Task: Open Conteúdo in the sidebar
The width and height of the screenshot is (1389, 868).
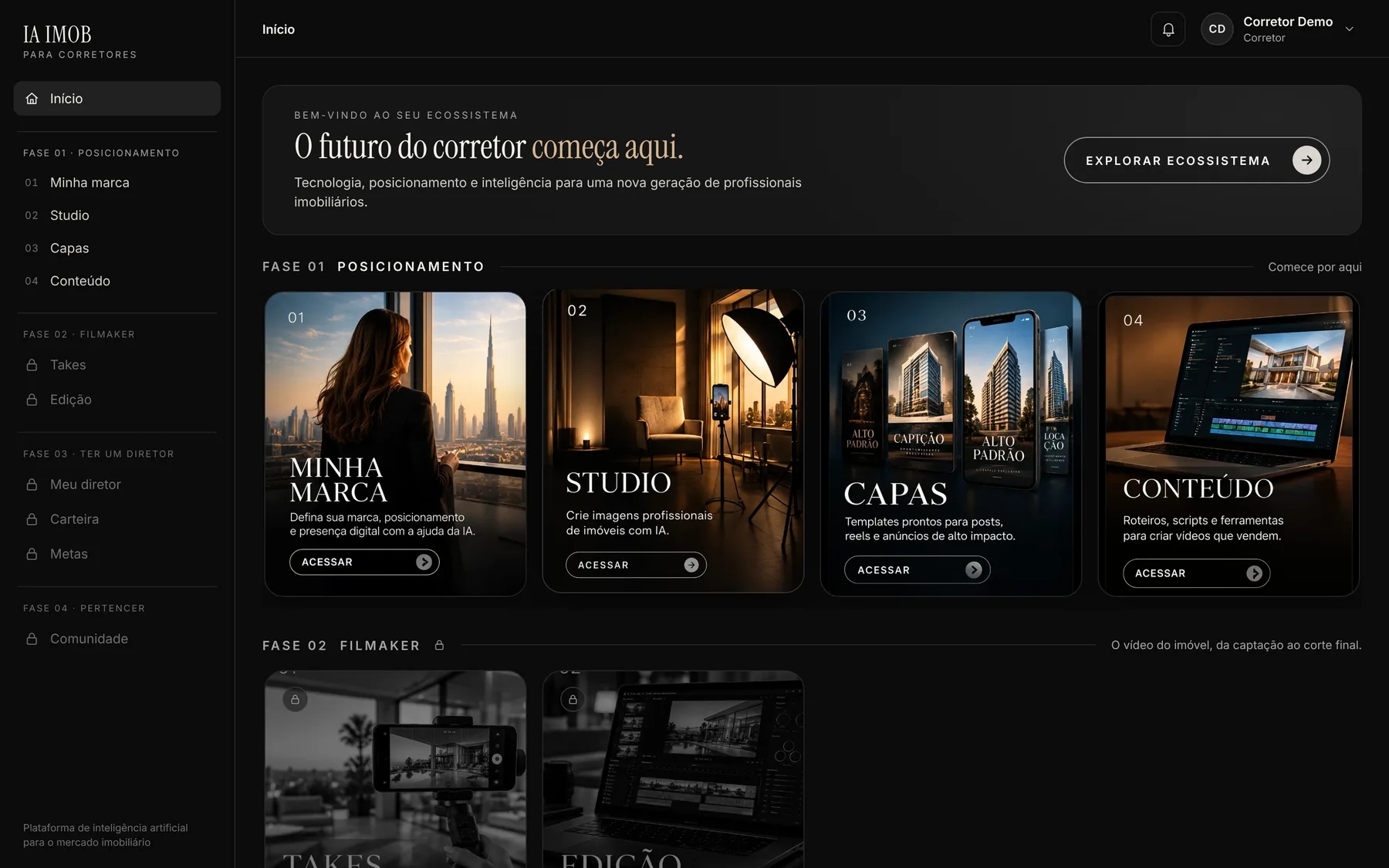Action: [x=80, y=281]
